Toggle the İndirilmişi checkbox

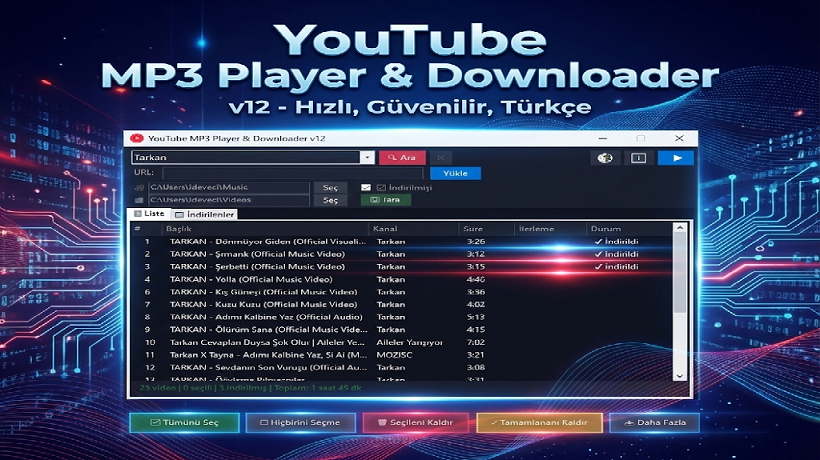pyautogui.click(x=381, y=187)
